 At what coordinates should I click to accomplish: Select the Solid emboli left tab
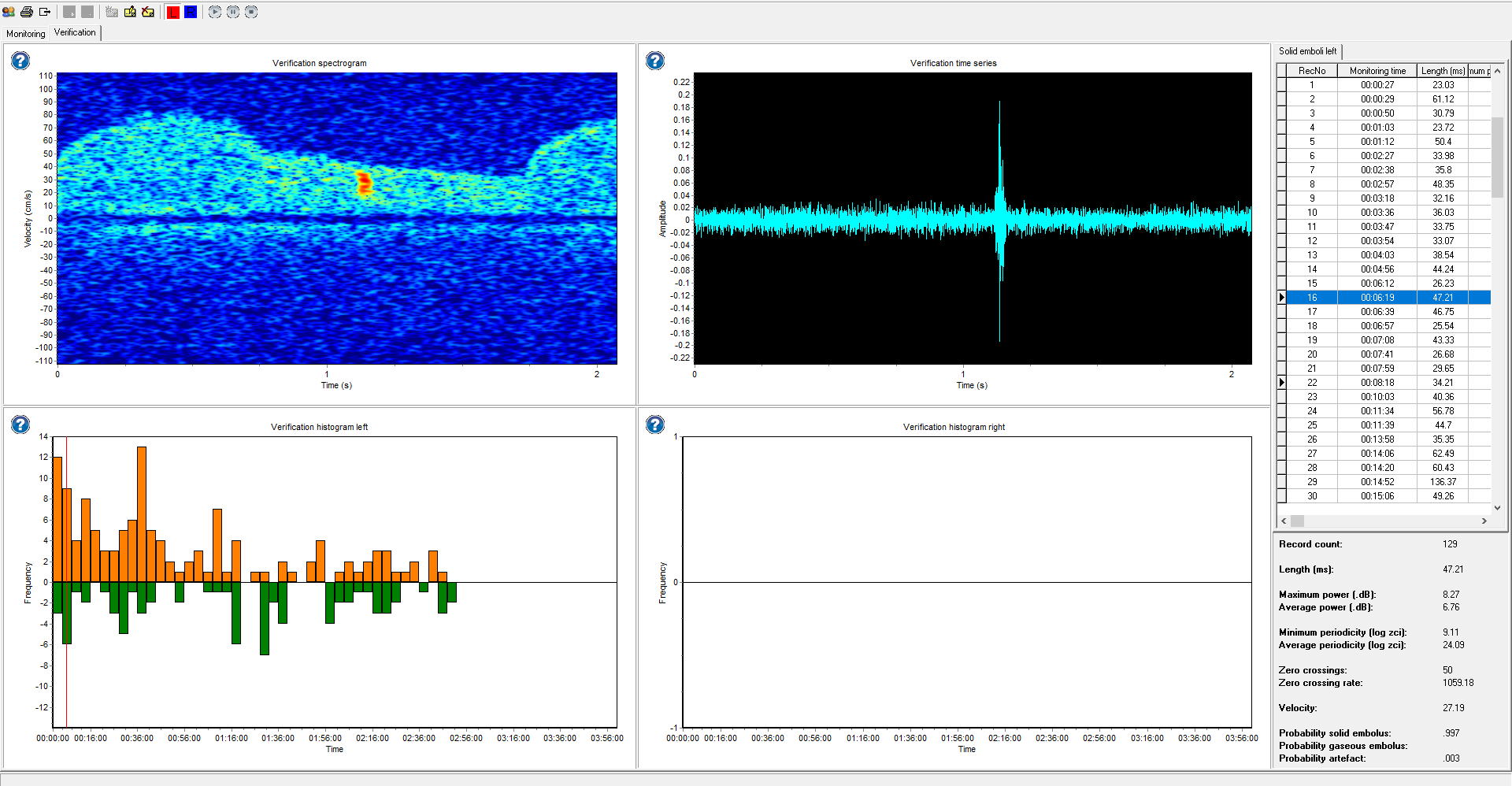1307,51
